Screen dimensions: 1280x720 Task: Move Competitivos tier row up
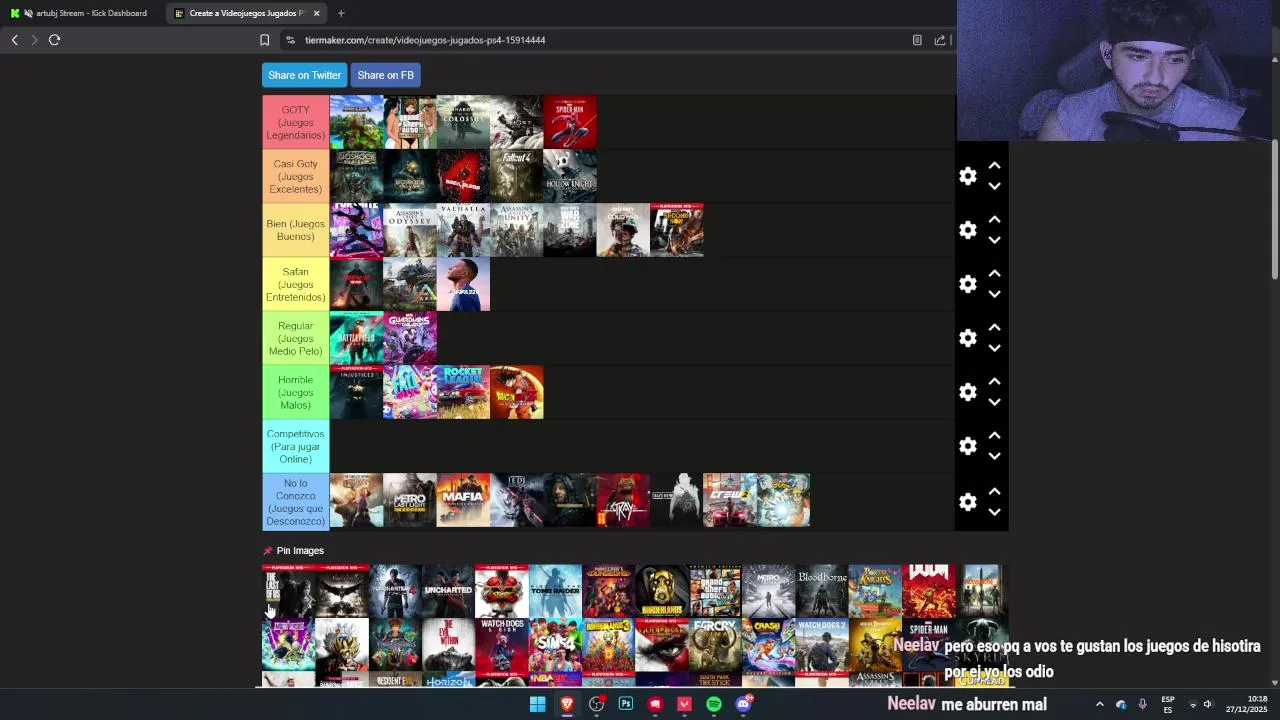pyautogui.click(x=994, y=436)
